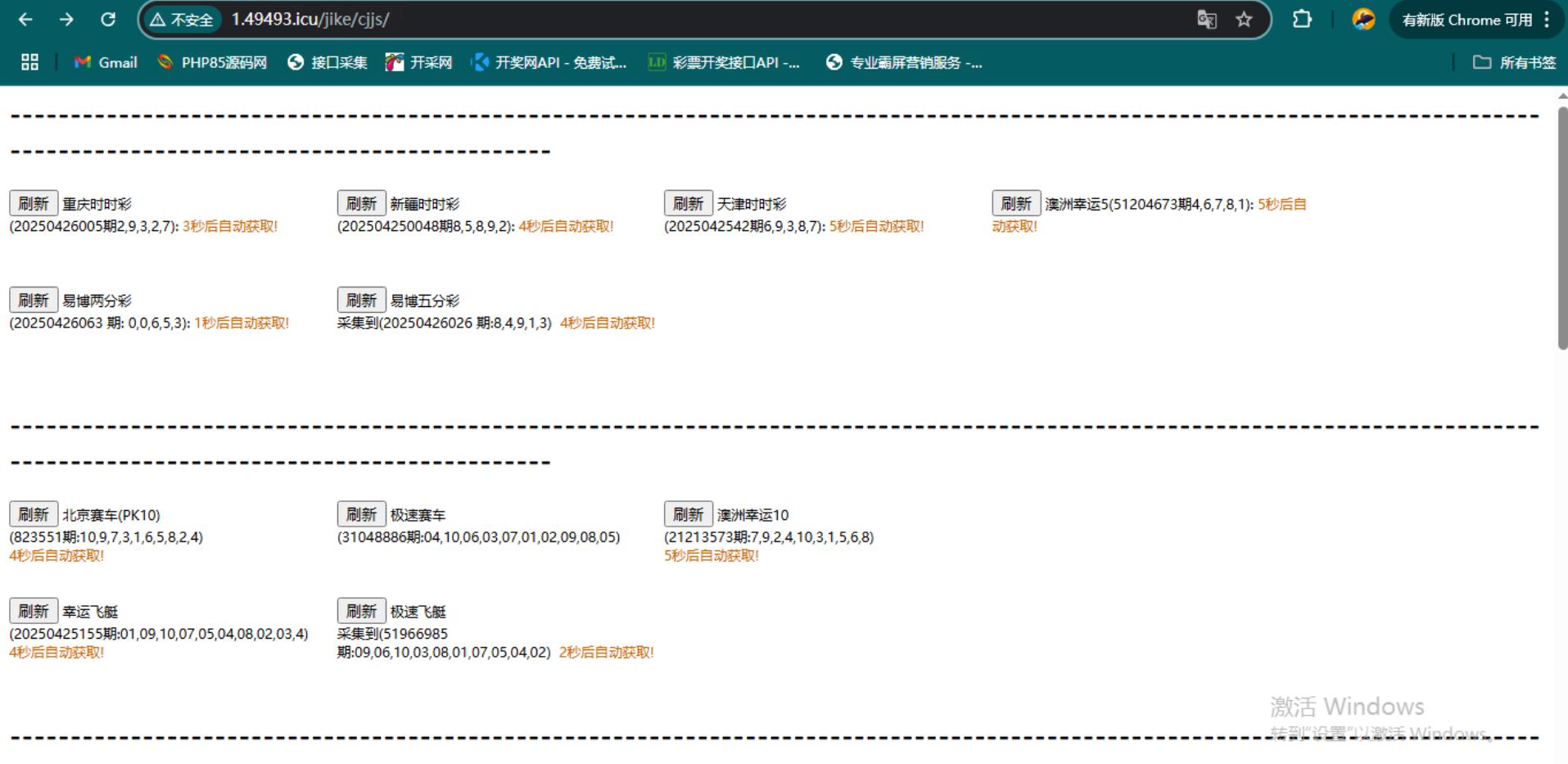Click the address bar URL field
Screen dimensions: 1568x764
655,20
